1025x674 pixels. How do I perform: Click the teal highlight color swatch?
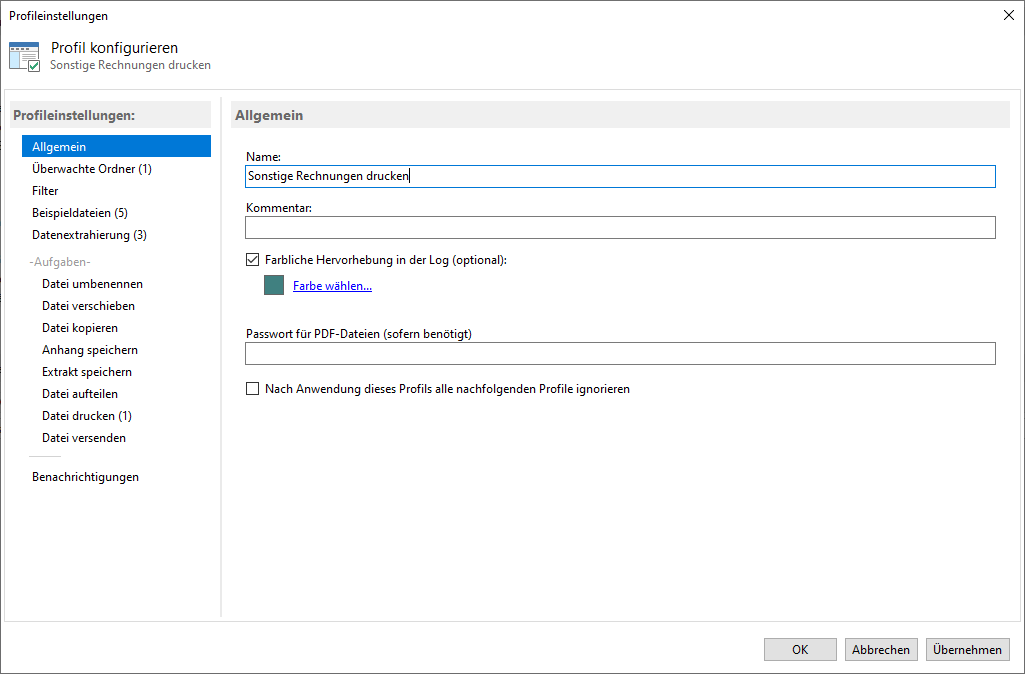274,286
